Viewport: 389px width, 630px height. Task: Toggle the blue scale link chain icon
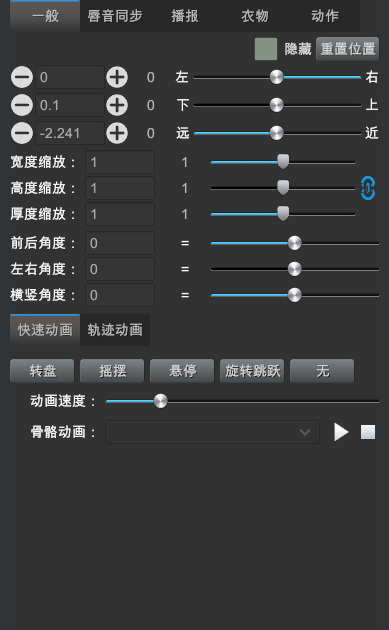[368, 188]
